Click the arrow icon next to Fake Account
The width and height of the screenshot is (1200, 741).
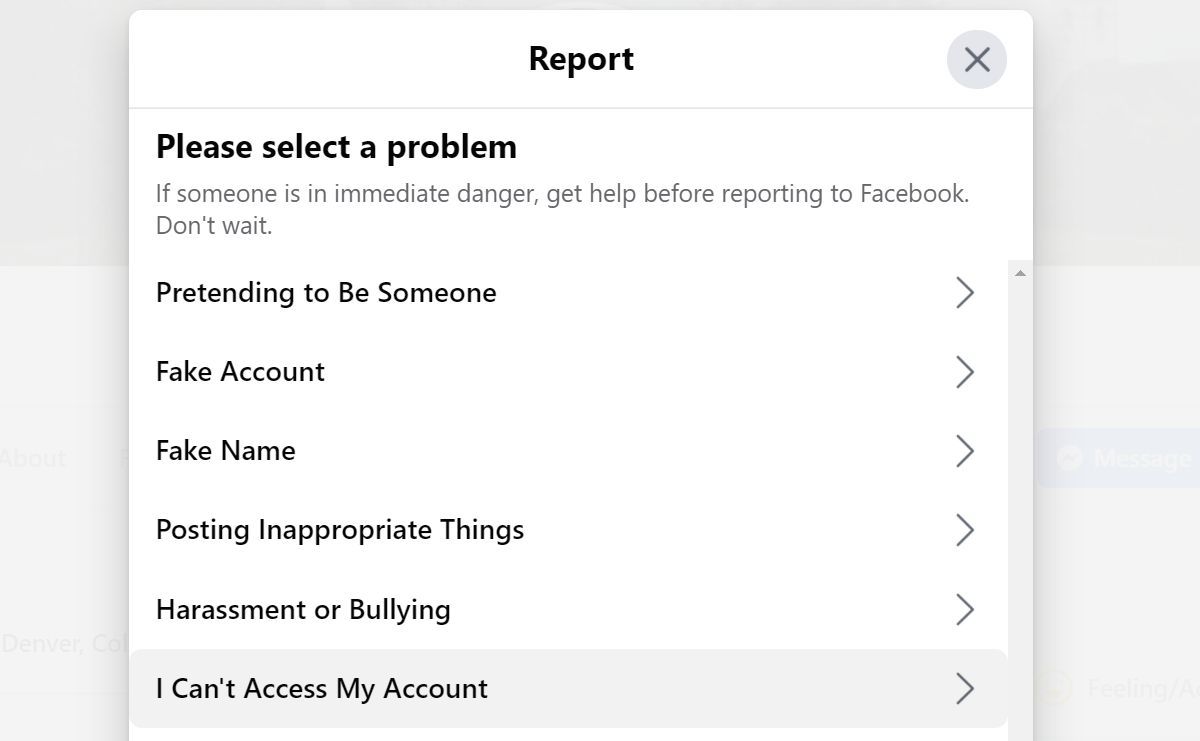[x=965, y=372]
